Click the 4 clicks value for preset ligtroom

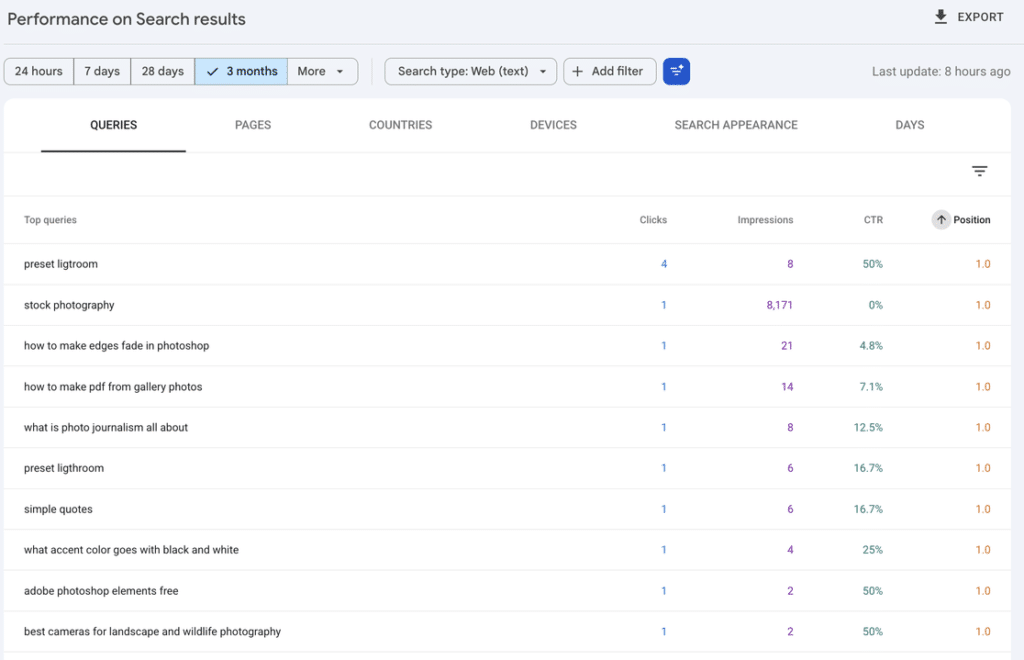[664, 264]
